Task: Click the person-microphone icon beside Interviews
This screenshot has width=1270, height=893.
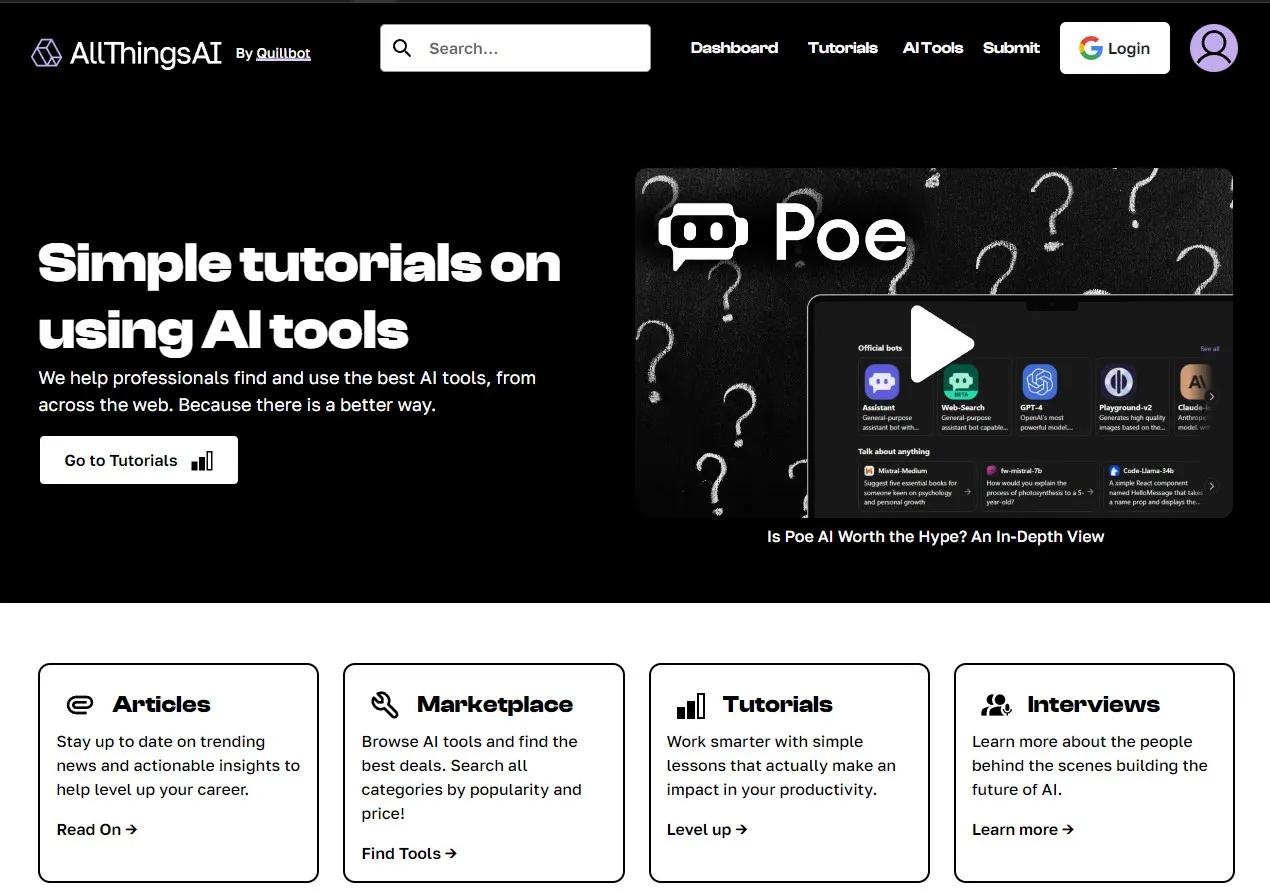Action: tap(996, 705)
